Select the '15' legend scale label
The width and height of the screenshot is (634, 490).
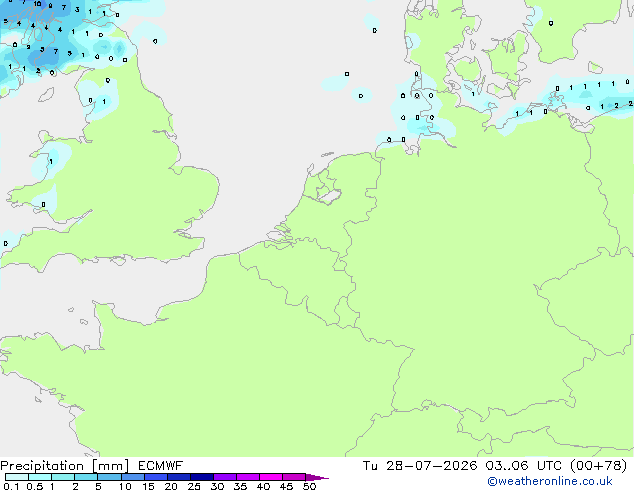point(148,486)
